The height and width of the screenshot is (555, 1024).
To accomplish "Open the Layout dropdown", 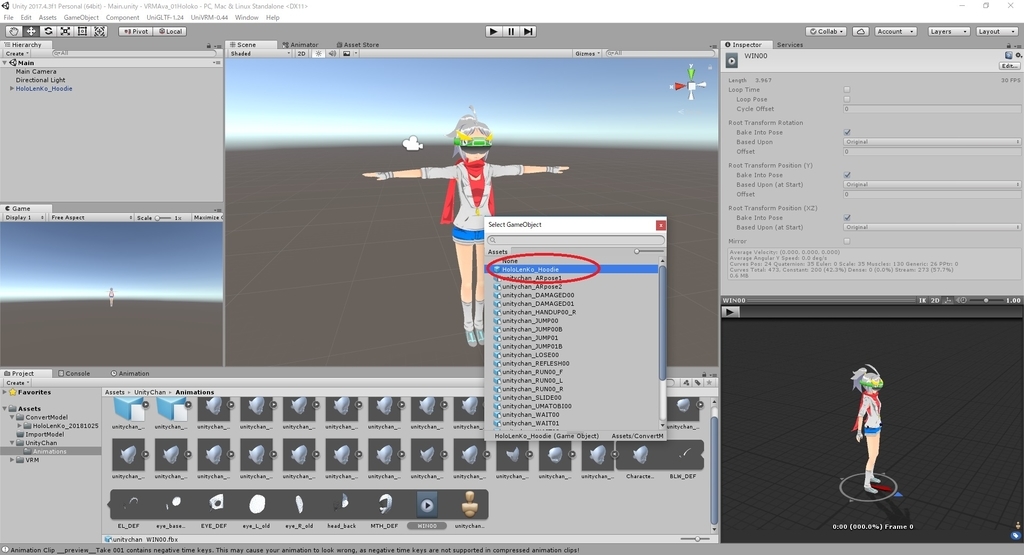I will (x=997, y=31).
